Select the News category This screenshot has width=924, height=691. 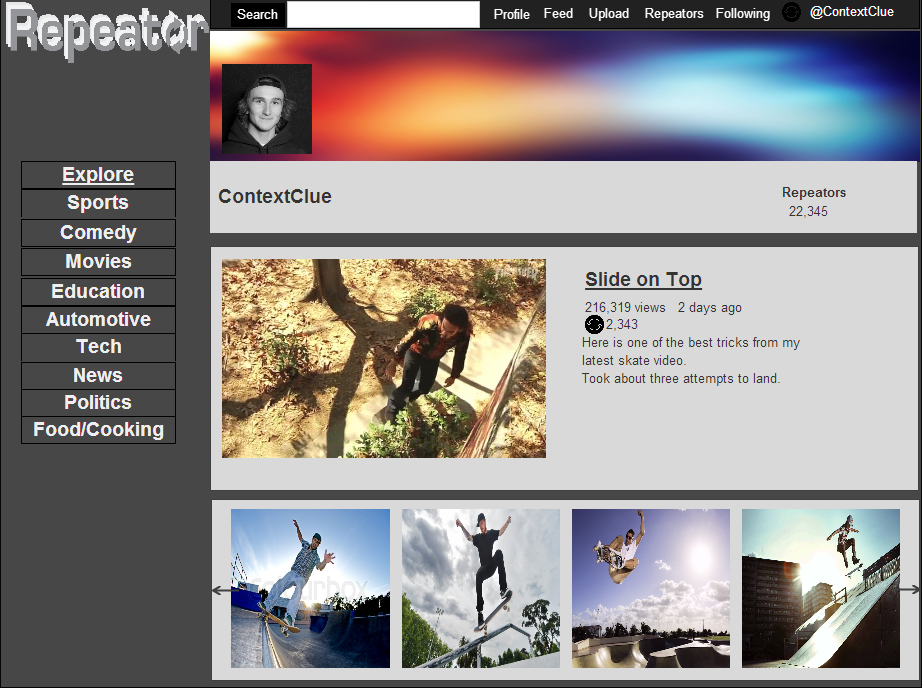pyautogui.click(x=98, y=375)
